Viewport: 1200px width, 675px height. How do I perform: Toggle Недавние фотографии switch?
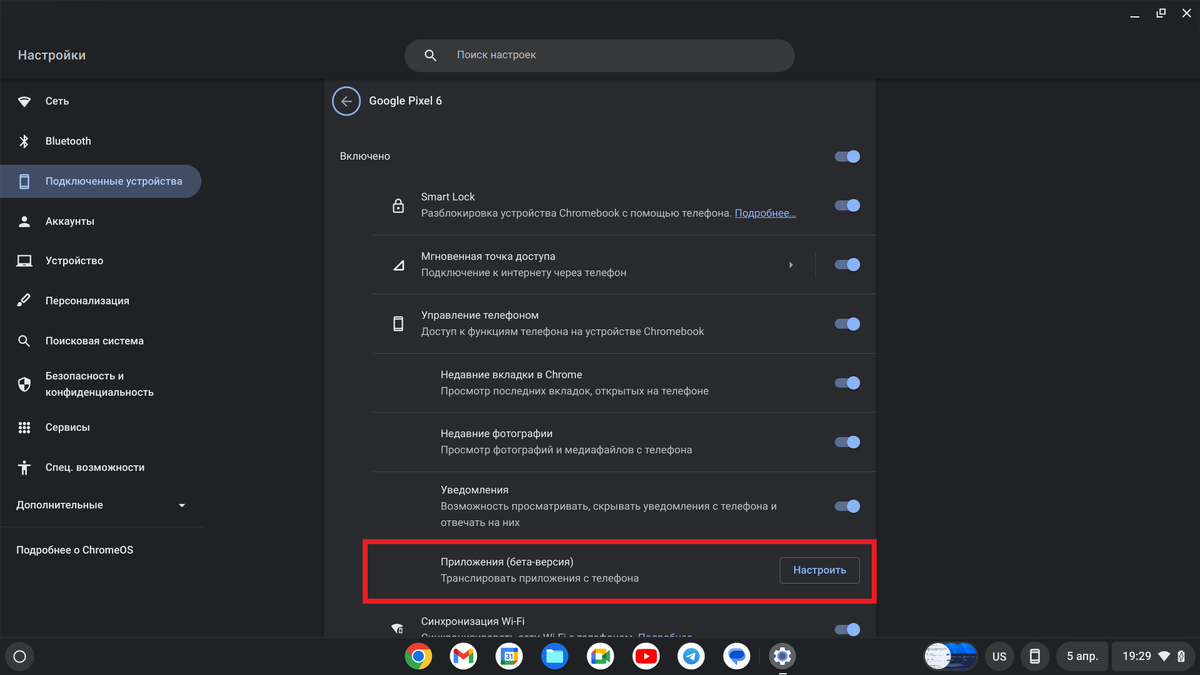coord(847,442)
